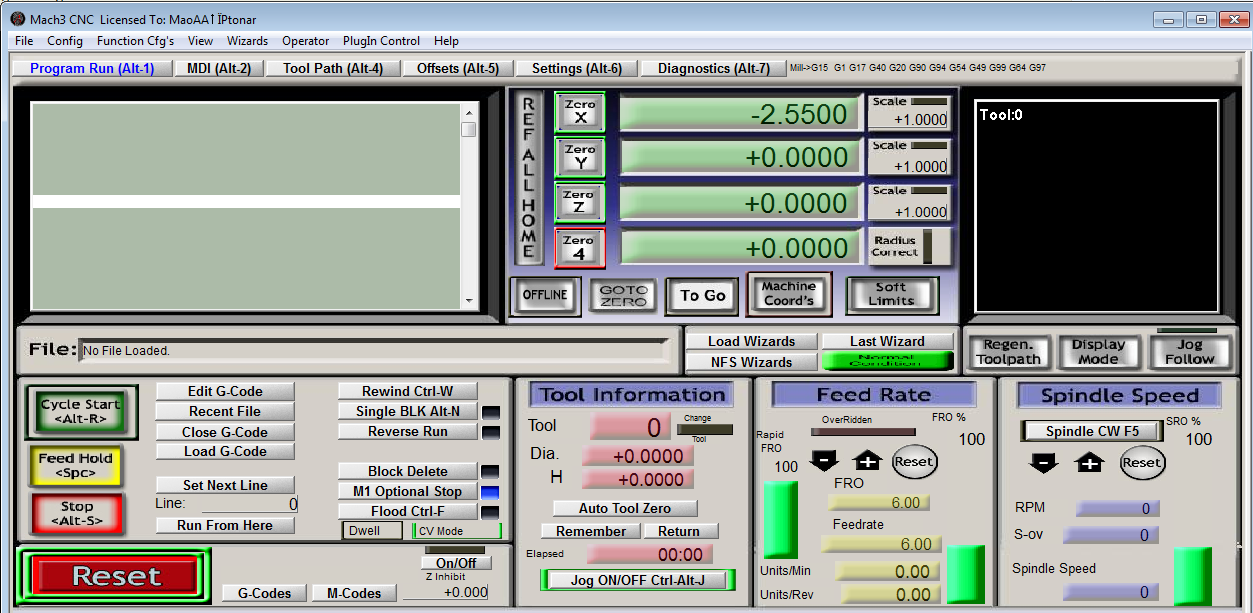The width and height of the screenshot is (1253, 613).
Task: Click the To Go button
Action: pyautogui.click(x=703, y=295)
